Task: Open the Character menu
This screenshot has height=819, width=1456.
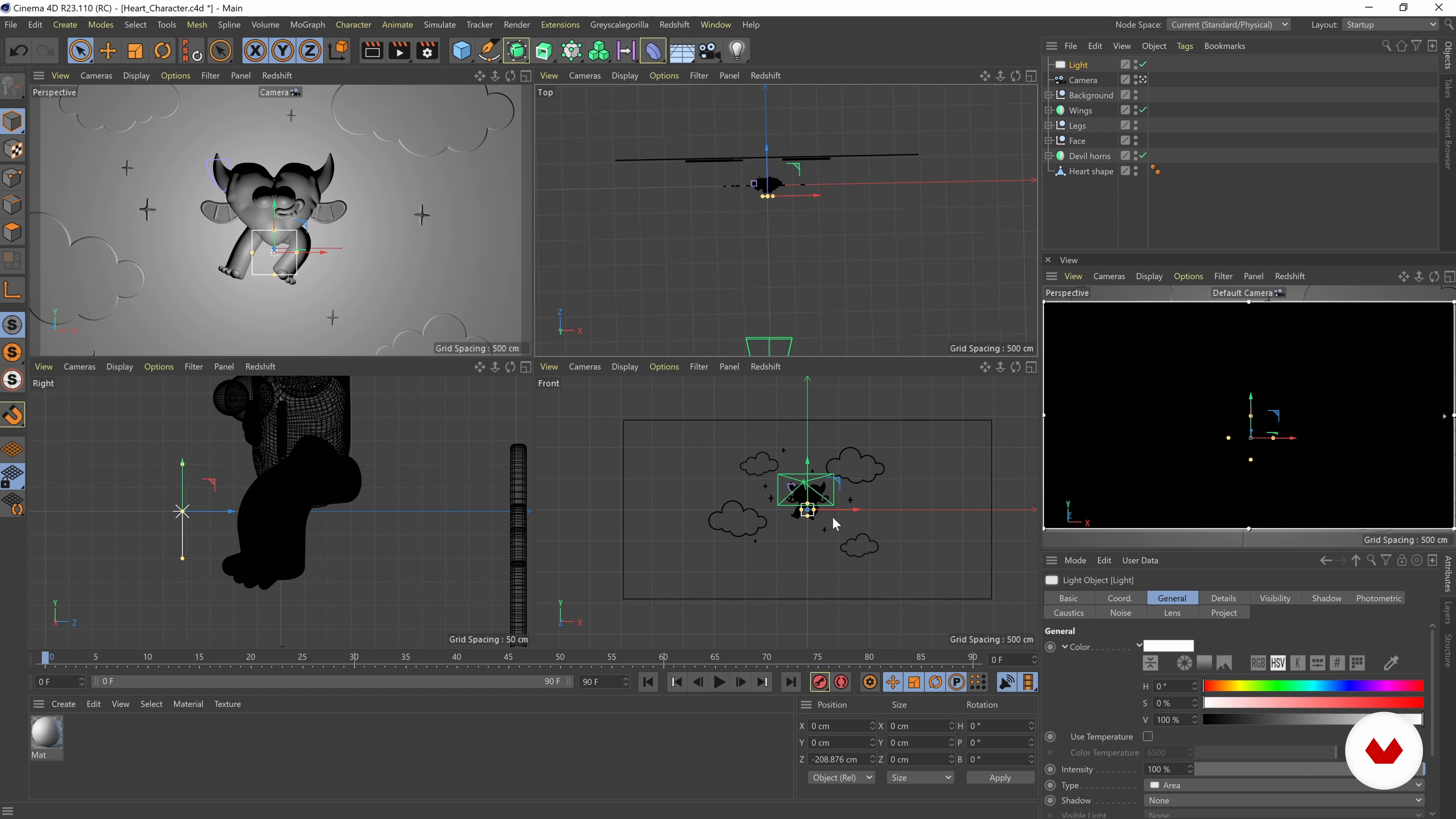Action: 353,25
